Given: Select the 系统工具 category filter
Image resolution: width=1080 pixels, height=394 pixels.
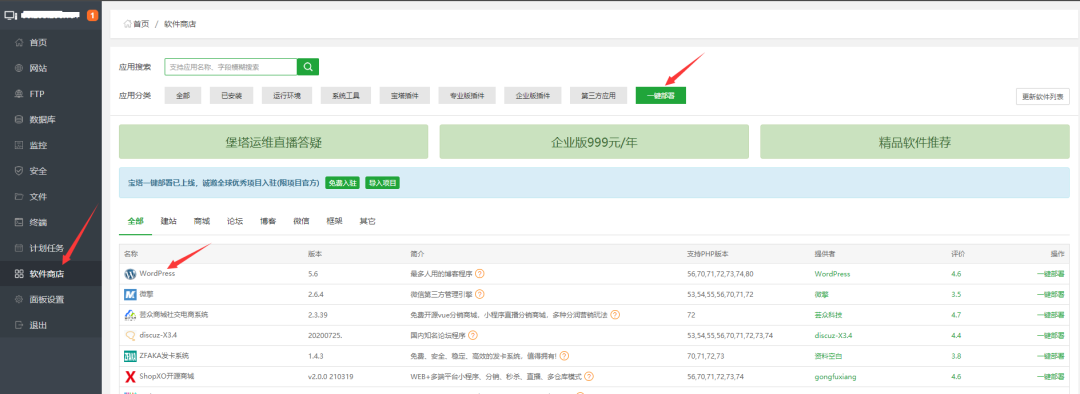Looking at the screenshot, I should [x=346, y=96].
